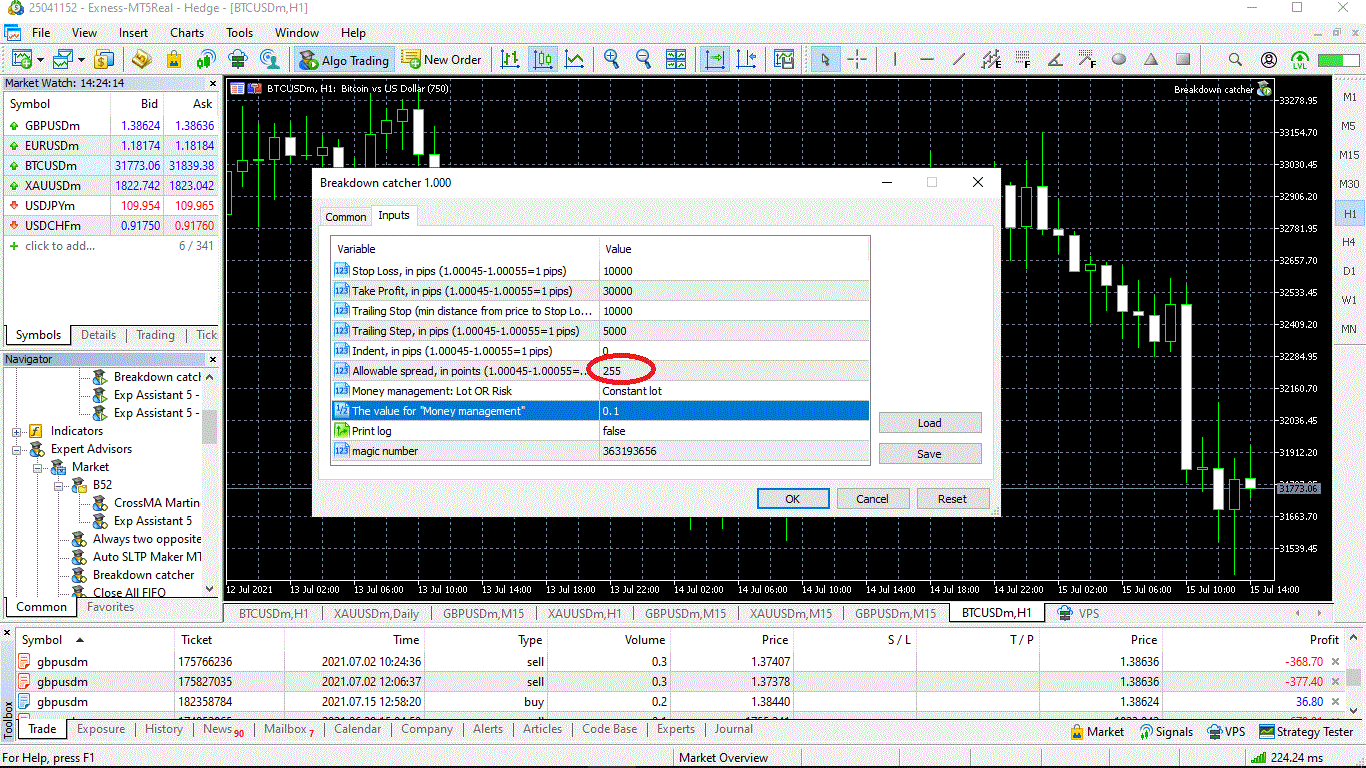This screenshot has width=1366, height=768.
Task: Select the triangle shape tool
Action: pyautogui.click(x=1151, y=59)
